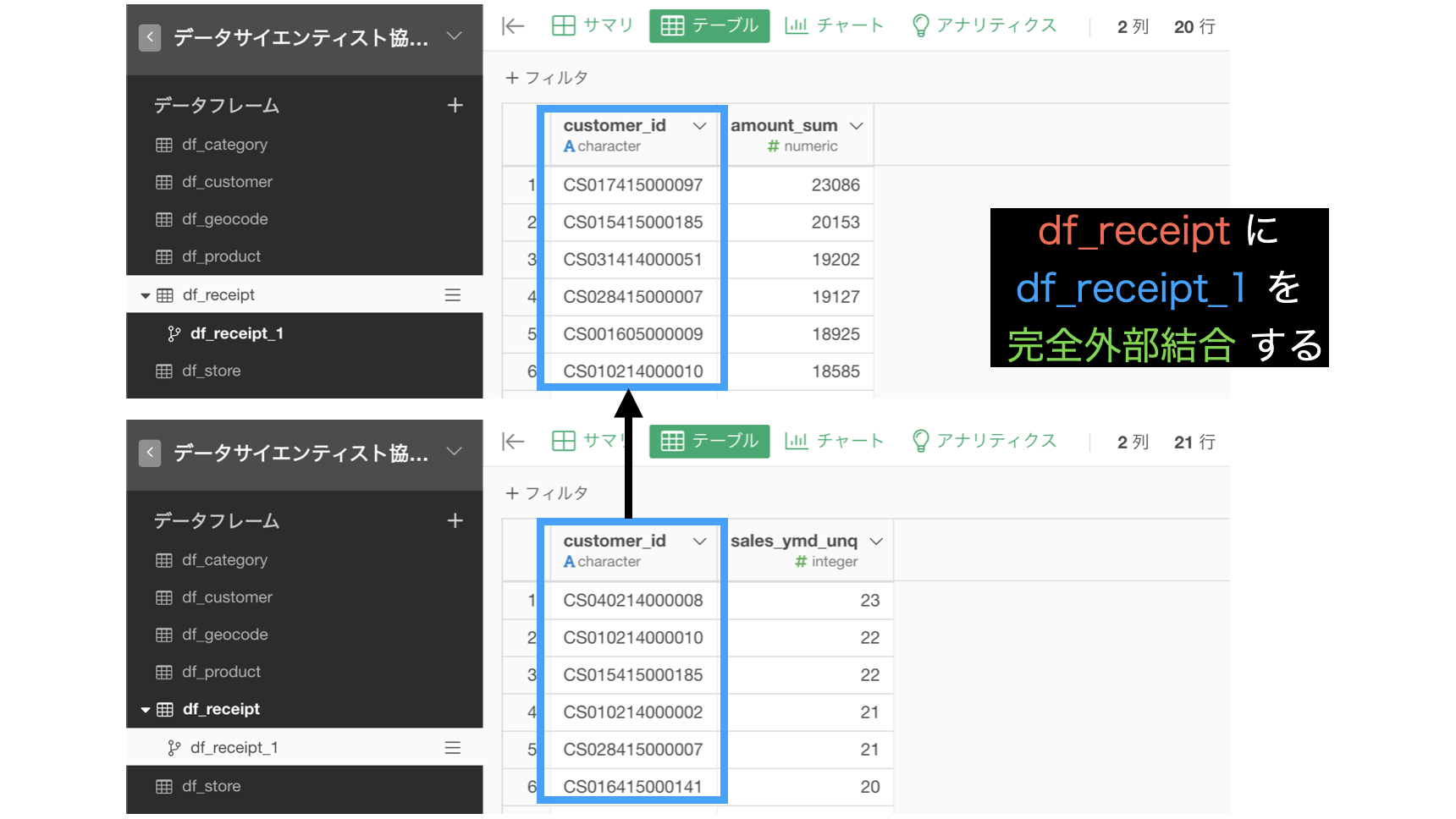The image size is (1456, 819).
Task: Collapse df_receipt triangle in upper sidebar
Action: click(146, 295)
